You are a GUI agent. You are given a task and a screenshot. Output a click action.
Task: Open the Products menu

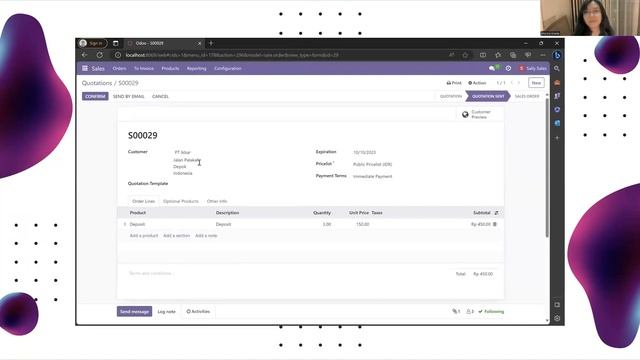(170, 69)
